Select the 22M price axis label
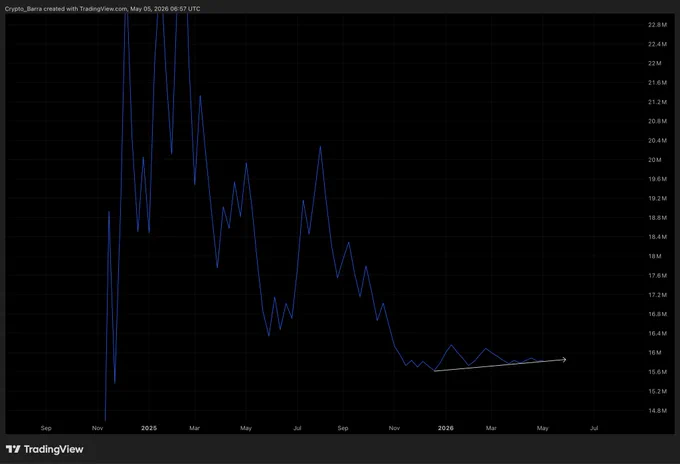 [x=654, y=63]
